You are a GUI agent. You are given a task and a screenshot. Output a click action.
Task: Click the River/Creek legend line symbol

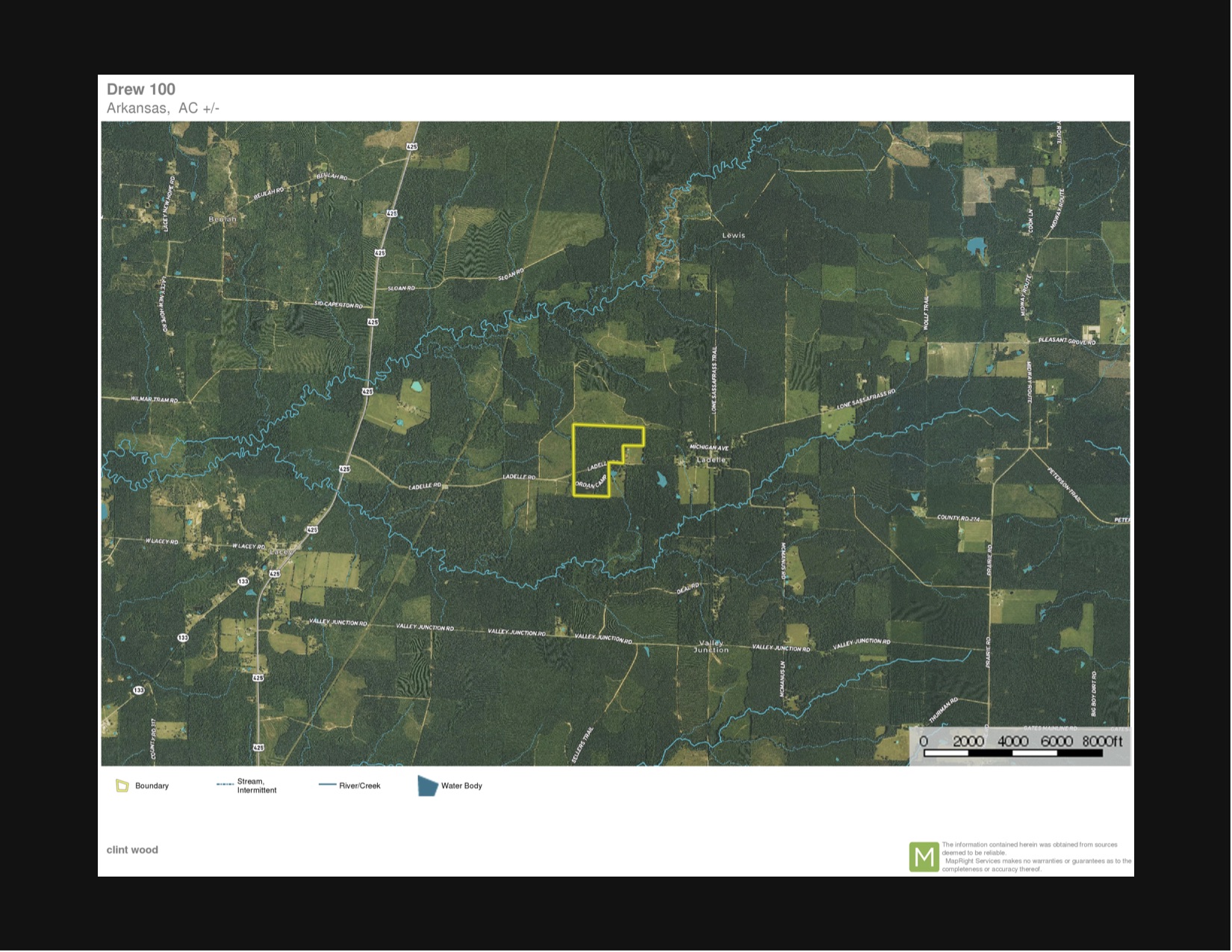(327, 785)
